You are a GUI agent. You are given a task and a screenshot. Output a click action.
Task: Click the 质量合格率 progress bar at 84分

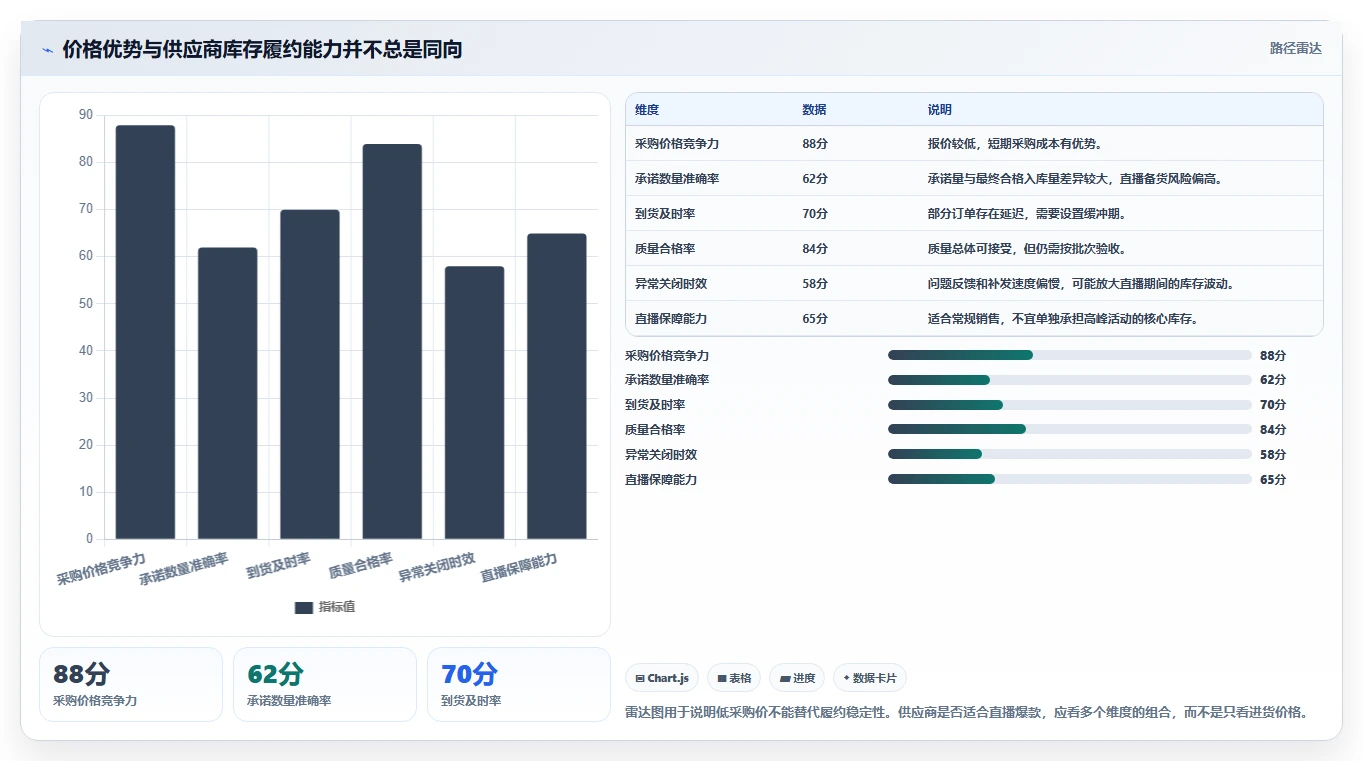point(1070,430)
